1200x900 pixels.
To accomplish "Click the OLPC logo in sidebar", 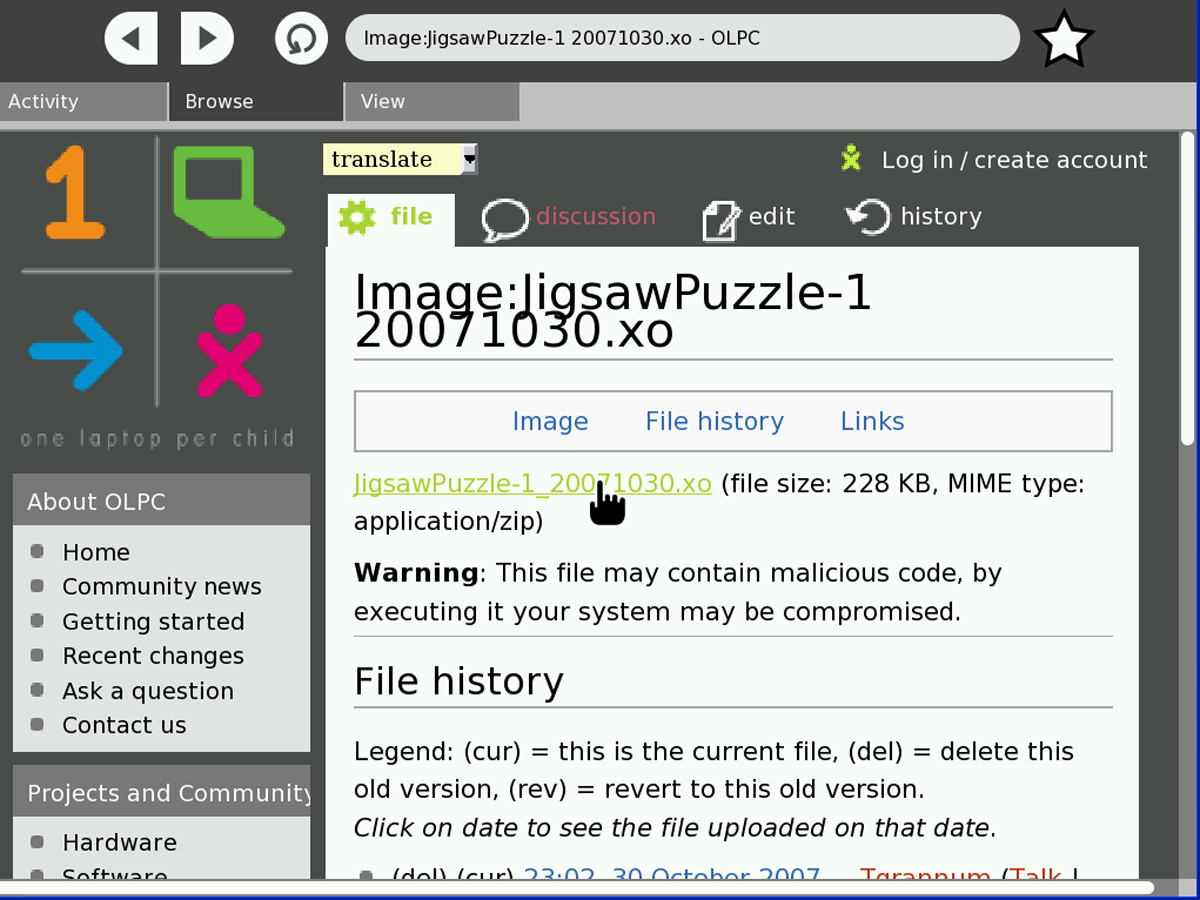I will click(x=157, y=290).
